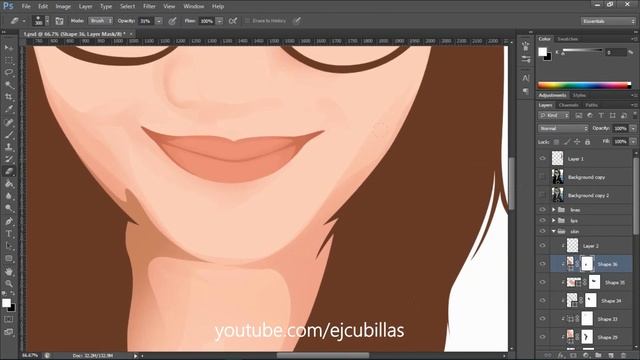Open the brush panel toggle in options bar
This screenshot has height=360, width=640.
pos(59,21)
